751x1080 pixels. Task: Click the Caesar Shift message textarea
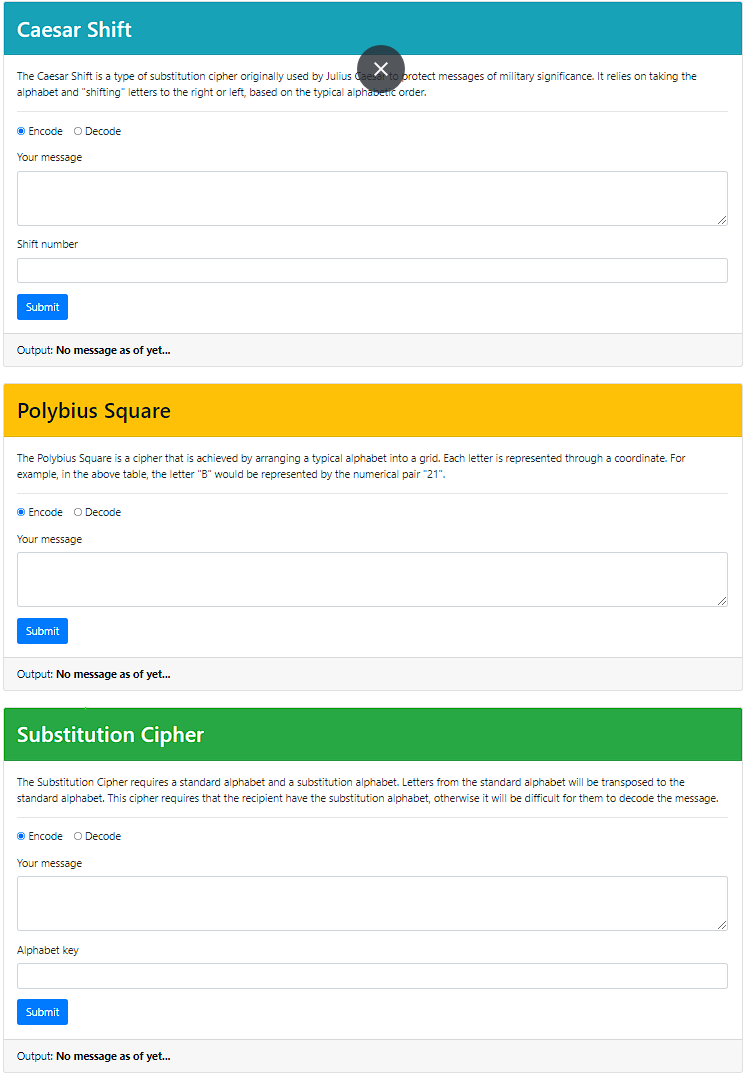(371, 197)
